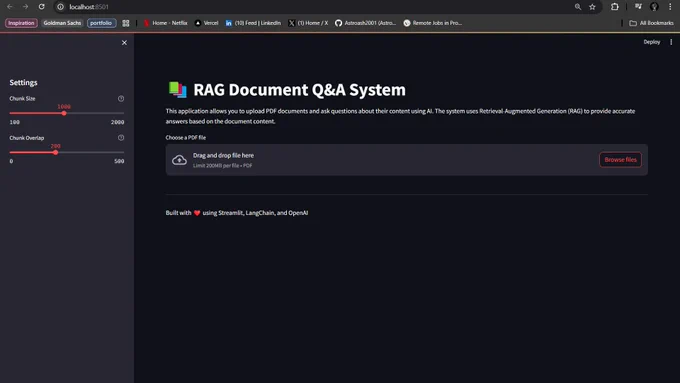680x383 pixels.
Task: Open the Home / X bookmark
Action: [308, 23]
